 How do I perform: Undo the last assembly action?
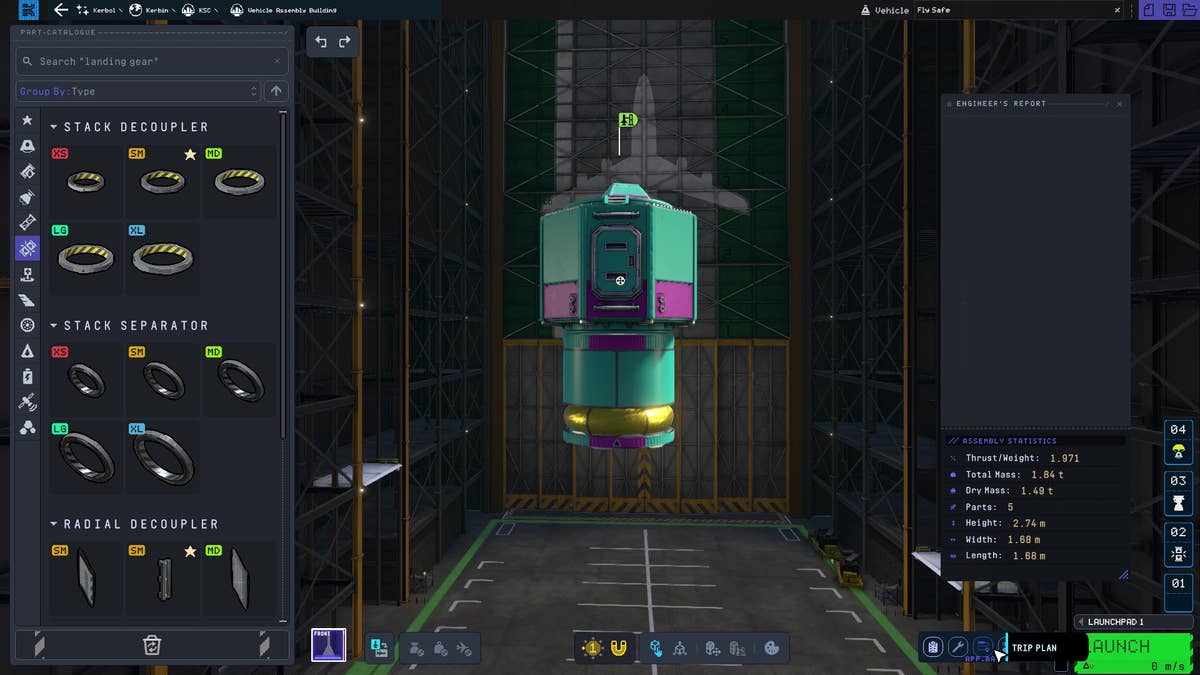[321, 42]
